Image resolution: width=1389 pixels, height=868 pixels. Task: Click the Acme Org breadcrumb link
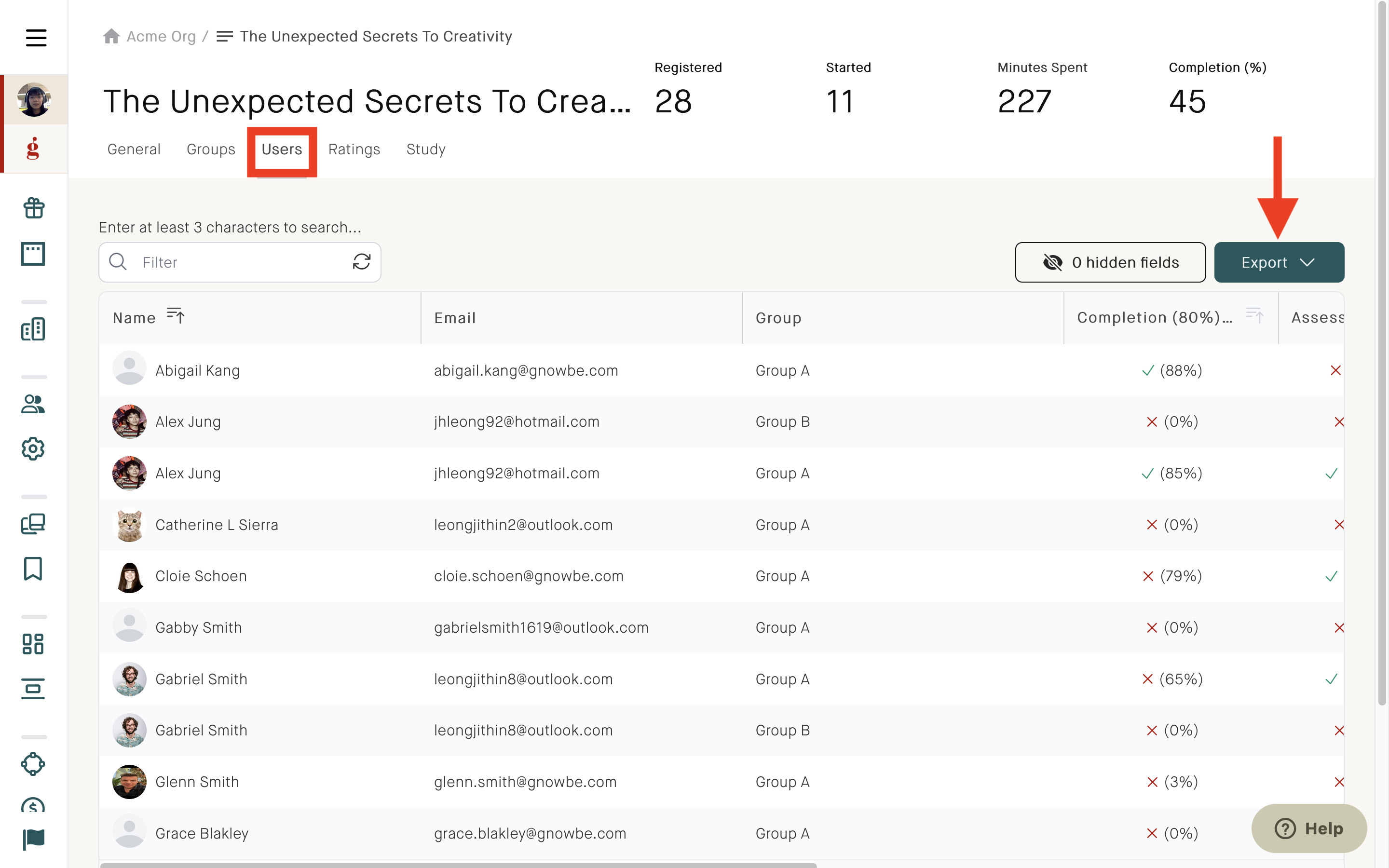(161, 36)
